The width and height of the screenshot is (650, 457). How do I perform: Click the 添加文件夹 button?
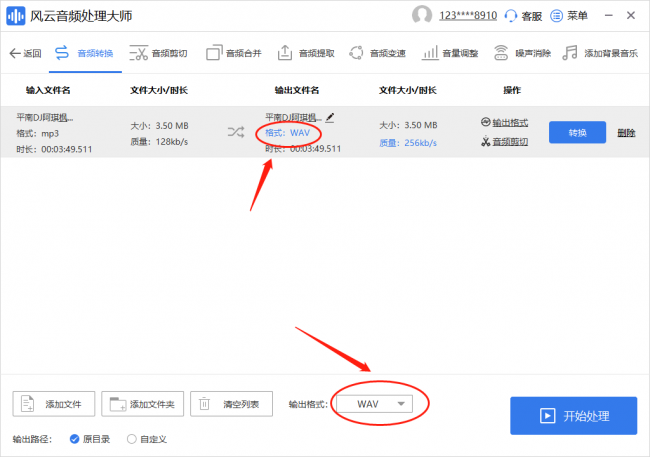[143, 404]
